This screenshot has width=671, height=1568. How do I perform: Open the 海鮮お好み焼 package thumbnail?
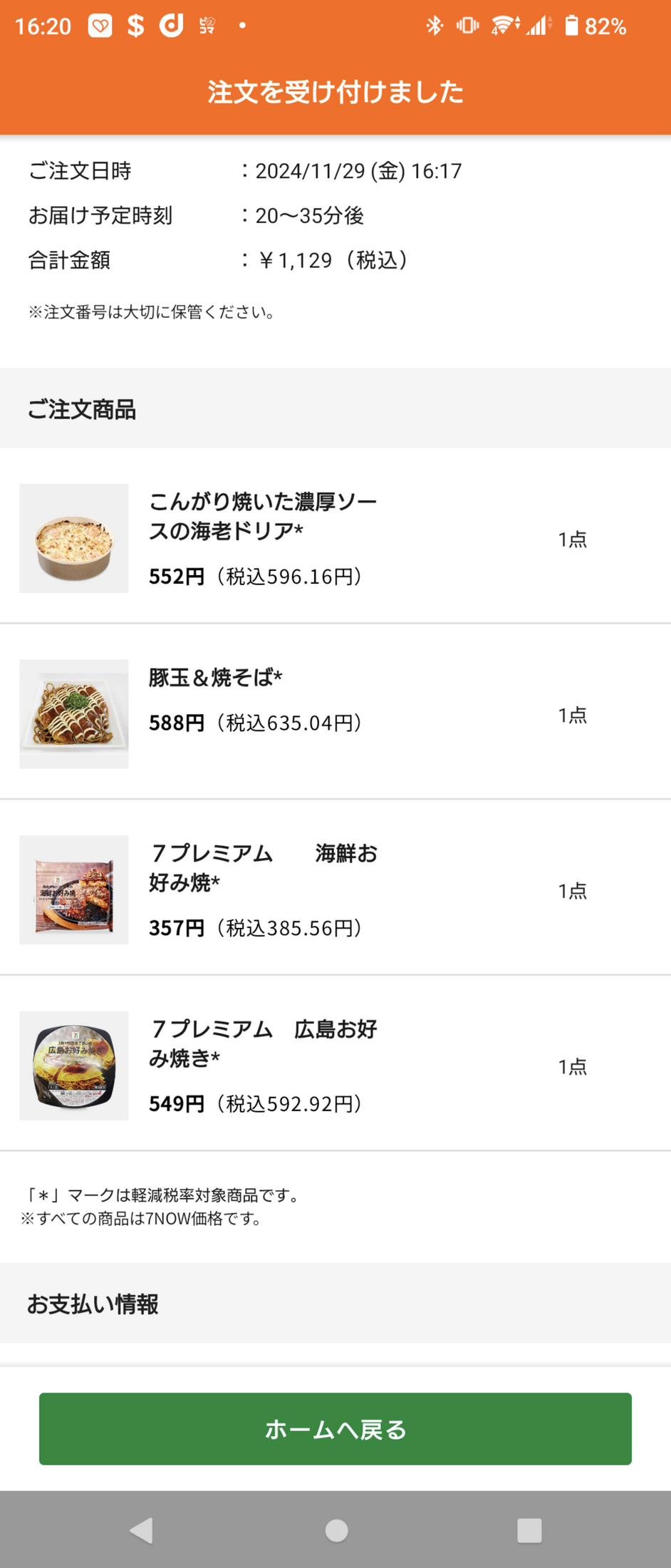pyautogui.click(x=74, y=890)
